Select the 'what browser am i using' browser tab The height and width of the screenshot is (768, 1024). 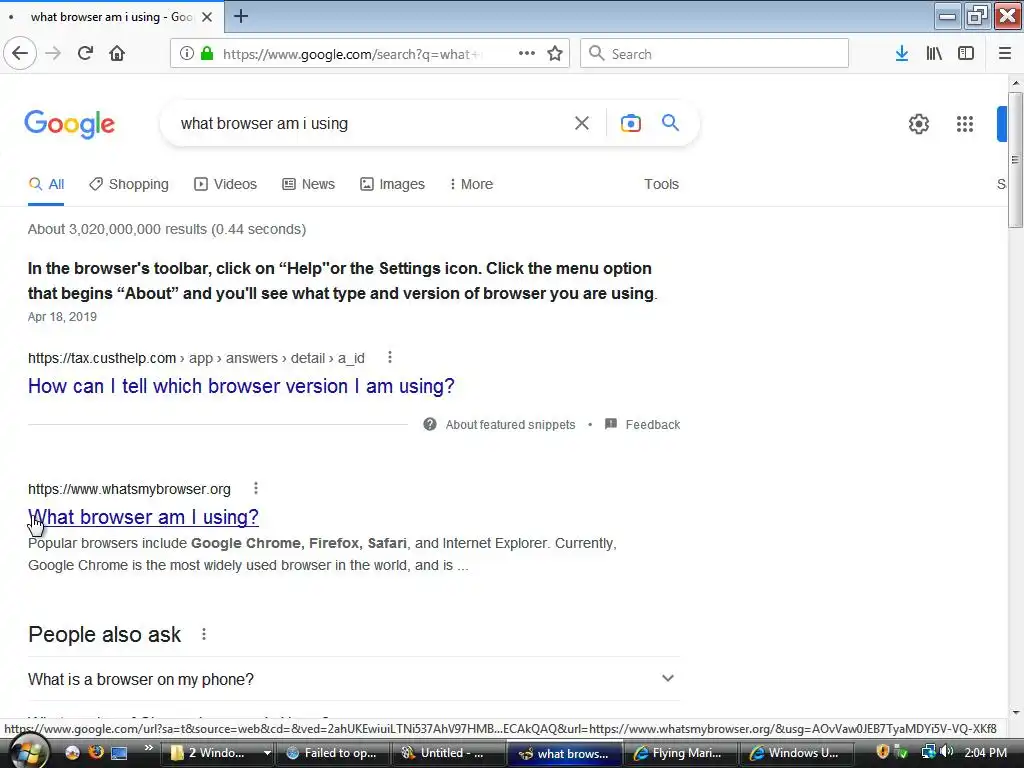[112, 17]
